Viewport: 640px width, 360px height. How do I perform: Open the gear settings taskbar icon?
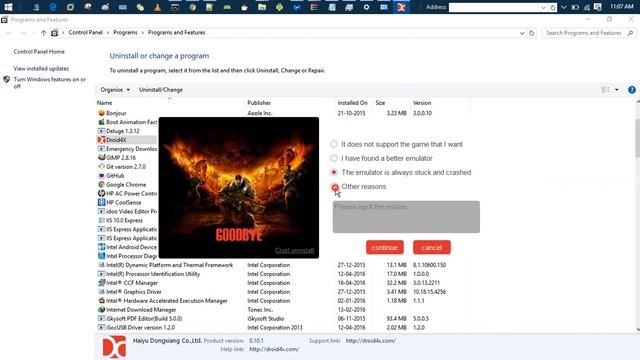tap(367, 7)
